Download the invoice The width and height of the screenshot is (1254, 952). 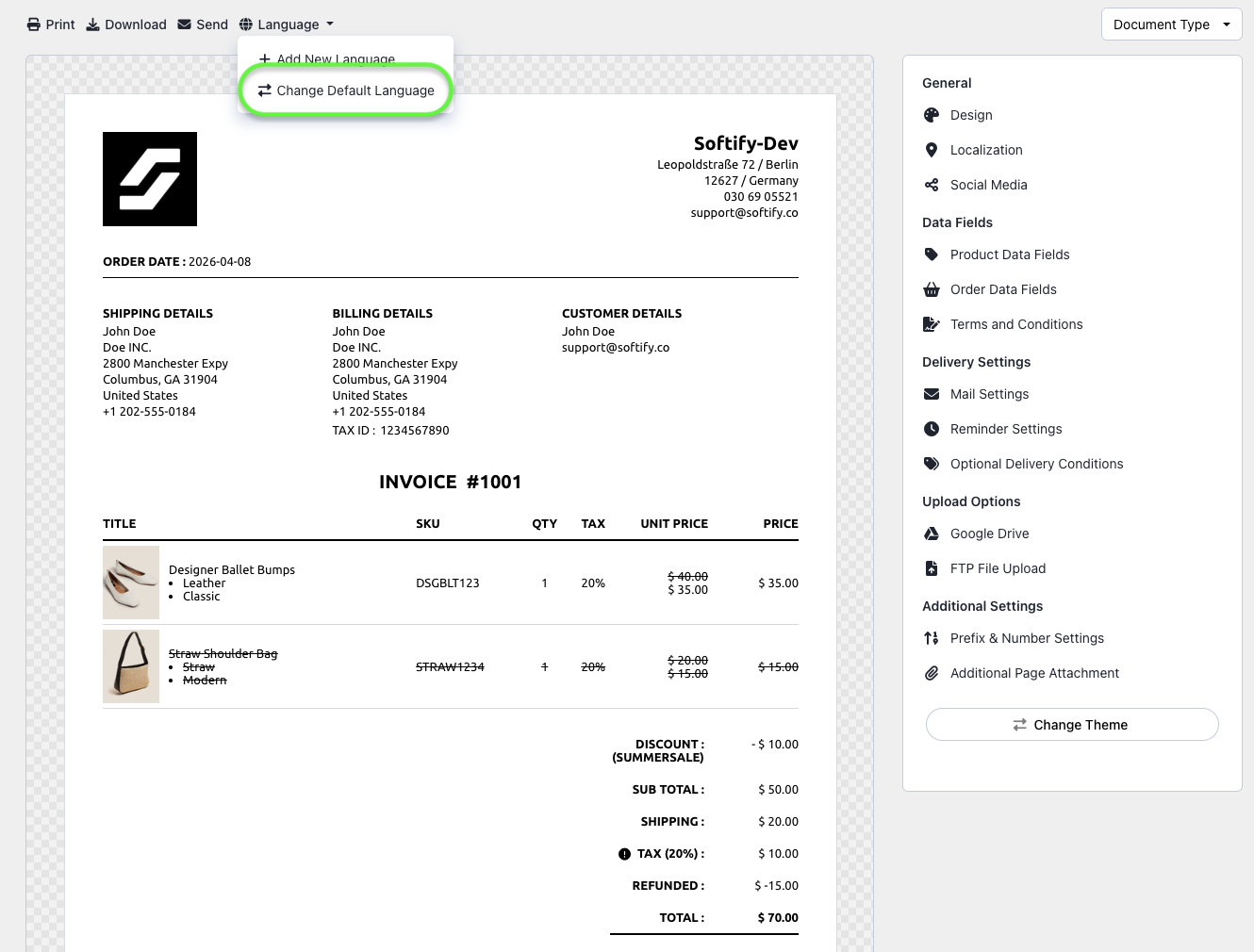[x=126, y=25]
